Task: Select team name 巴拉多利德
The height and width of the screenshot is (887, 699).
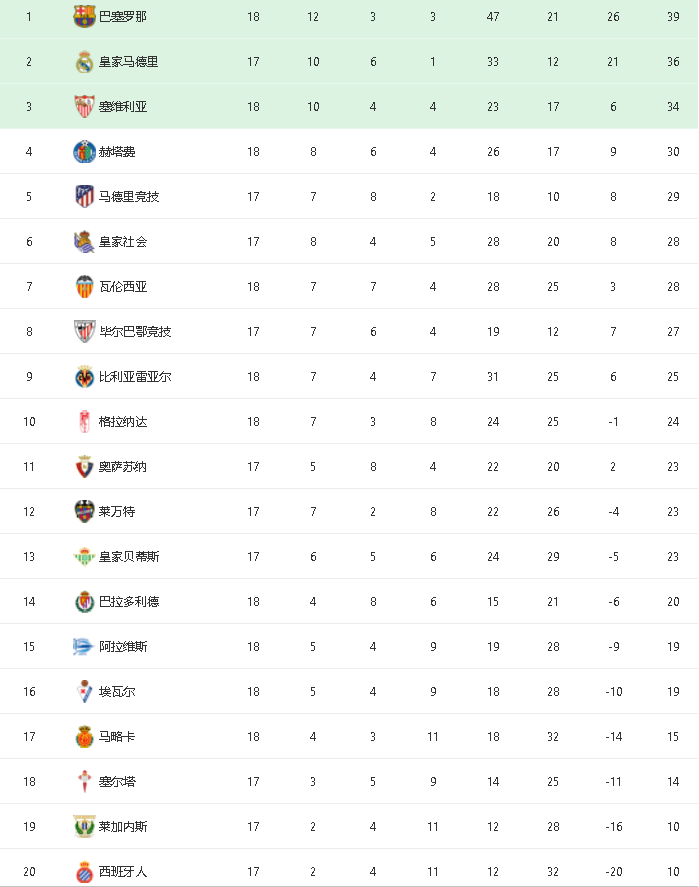Action: [x=129, y=601]
